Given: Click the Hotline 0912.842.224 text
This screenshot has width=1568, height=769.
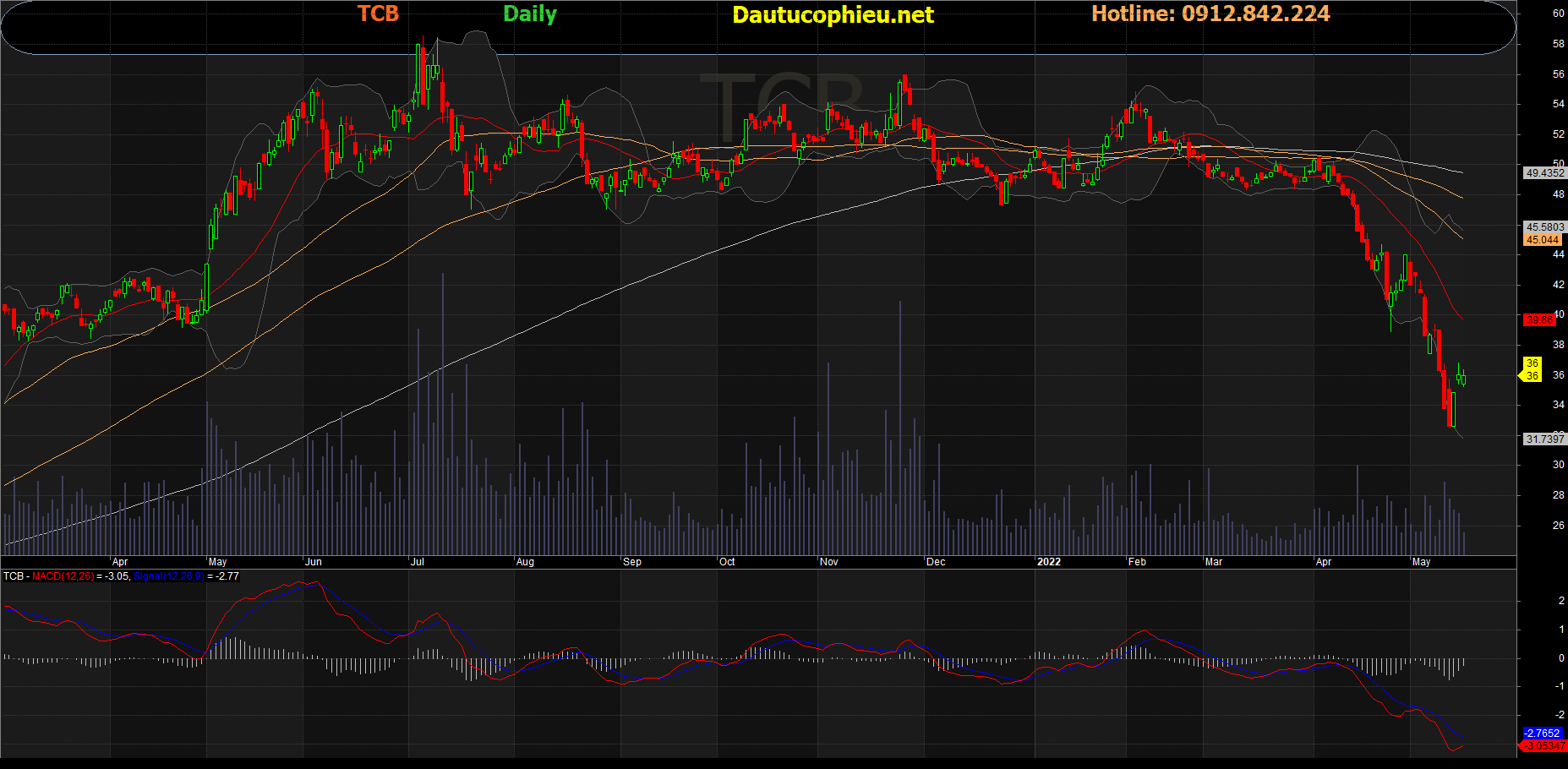Looking at the screenshot, I should [1210, 14].
